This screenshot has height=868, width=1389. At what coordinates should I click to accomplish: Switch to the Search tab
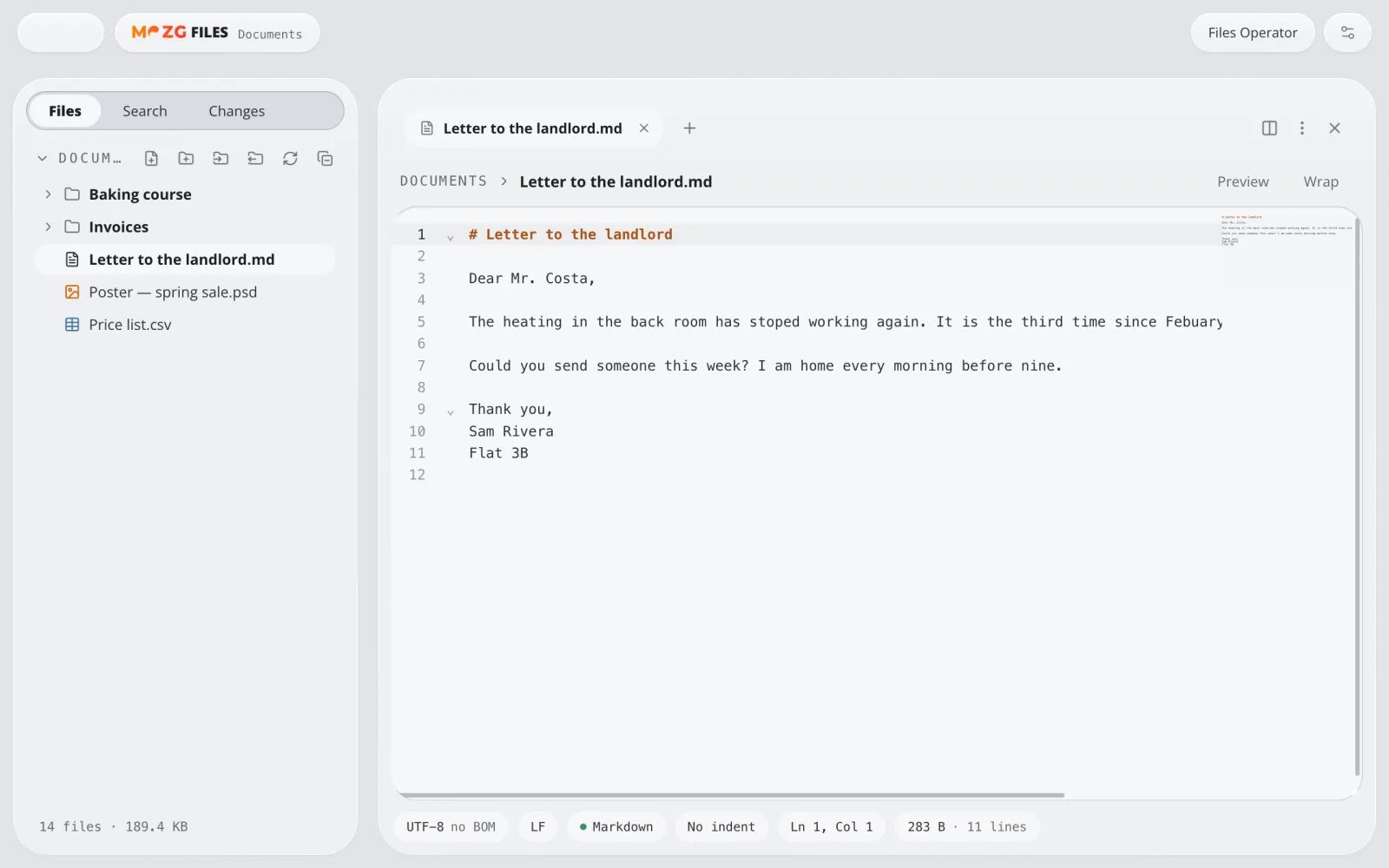(x=144, y=110)
